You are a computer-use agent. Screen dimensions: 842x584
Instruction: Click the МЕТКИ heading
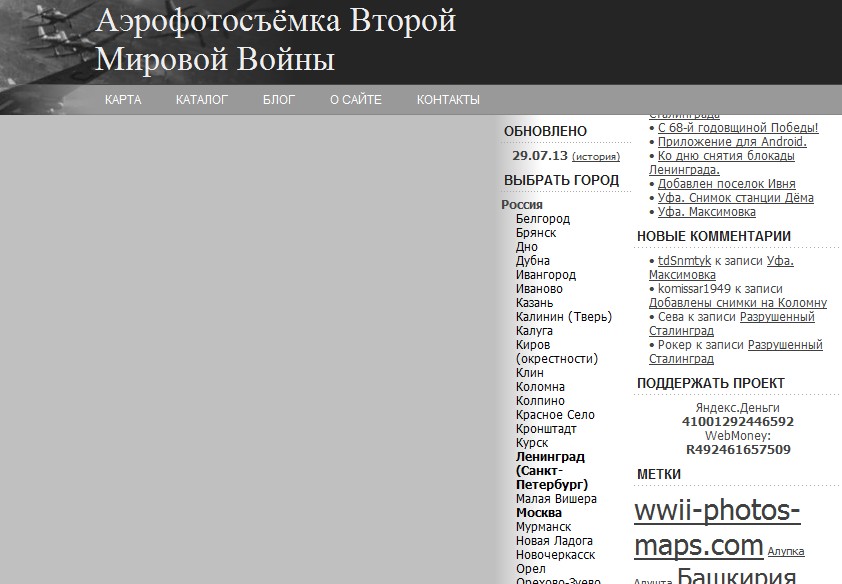[x=658, y=474]
